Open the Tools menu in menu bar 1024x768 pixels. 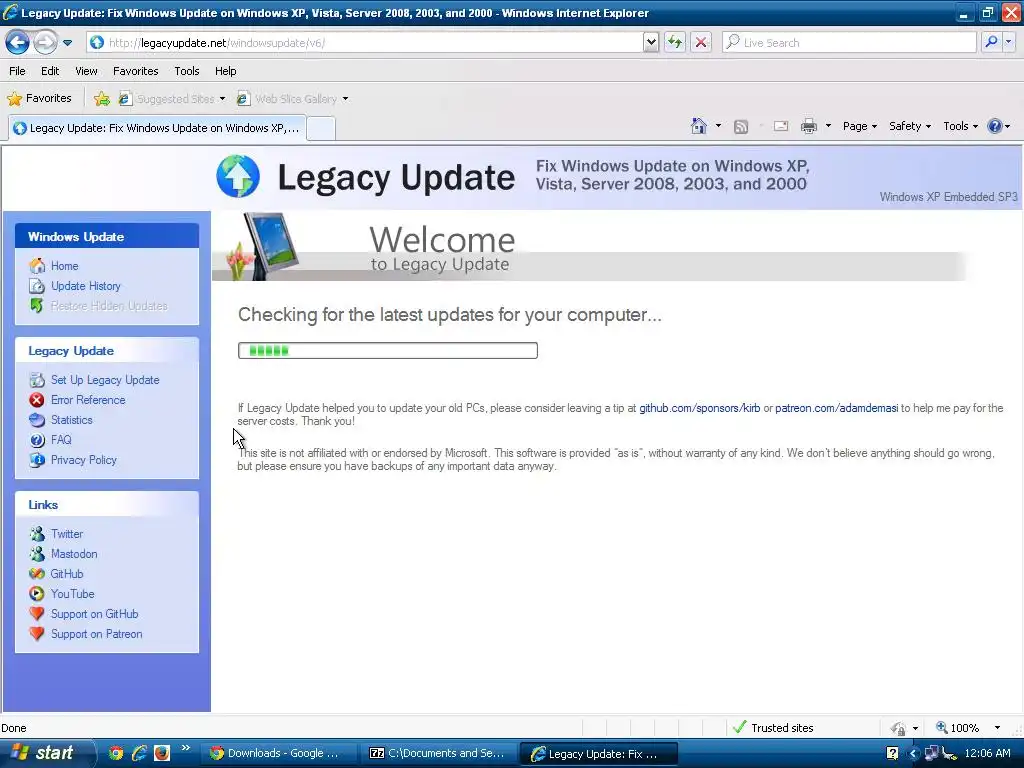pyautogui.click(x=187, y=71)
